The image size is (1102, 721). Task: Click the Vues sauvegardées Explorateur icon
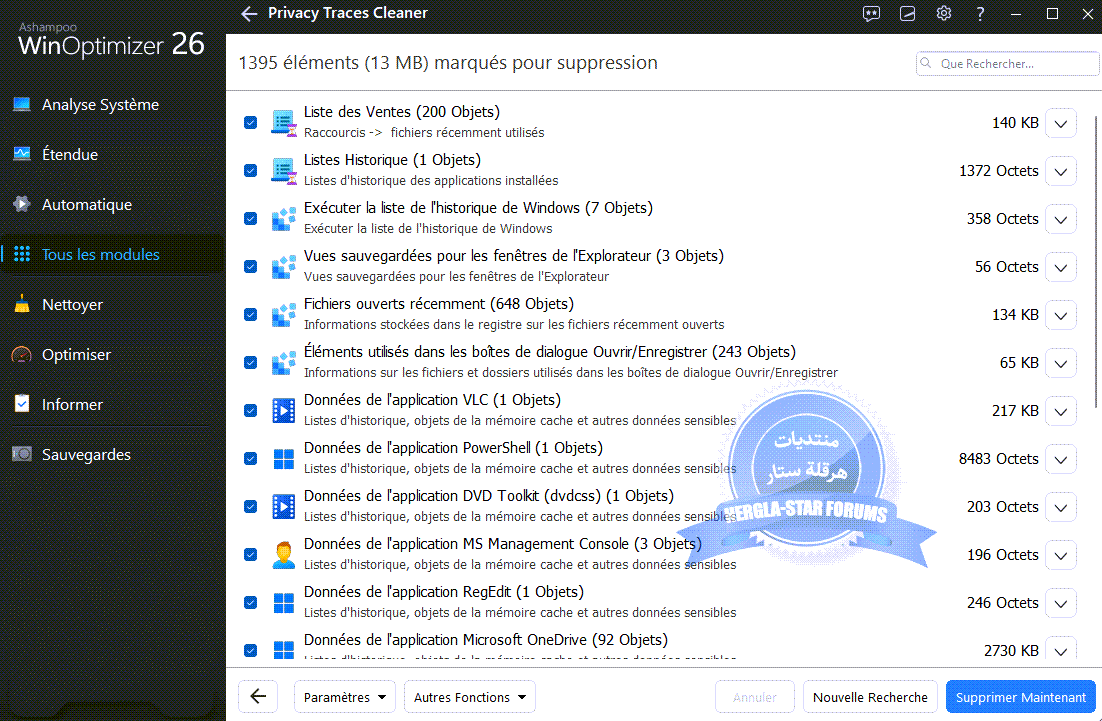tap(283, 267)
